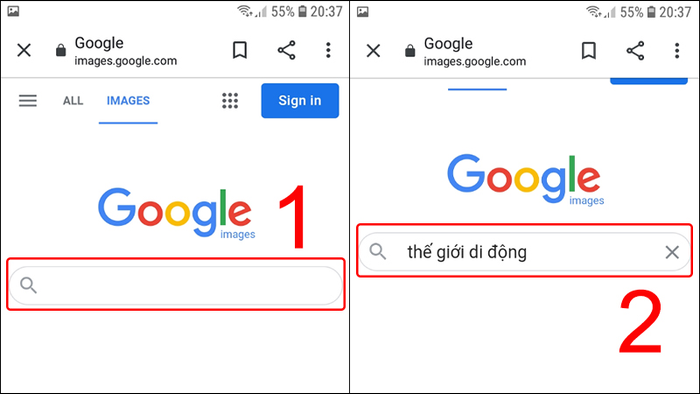Tap the share icon in right screenshot
This screenshot has width=700, height=394.
coord(635,50)
